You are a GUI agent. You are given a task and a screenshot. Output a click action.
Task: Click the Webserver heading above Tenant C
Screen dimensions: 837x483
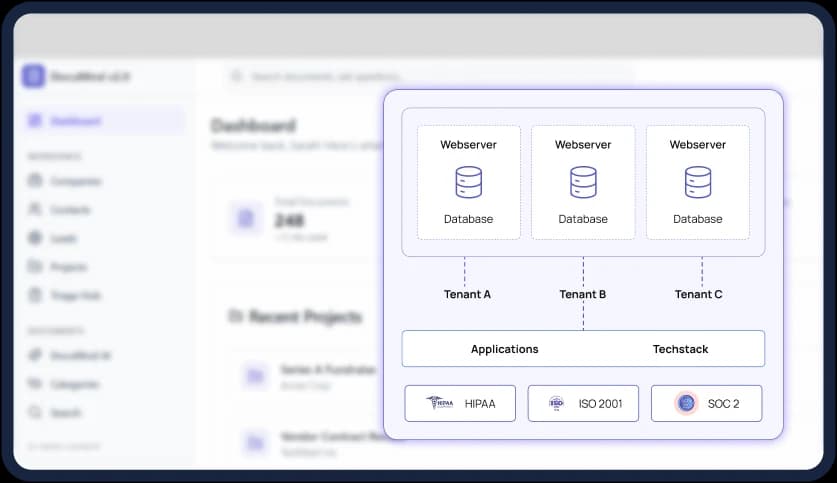tap(698, 145)
